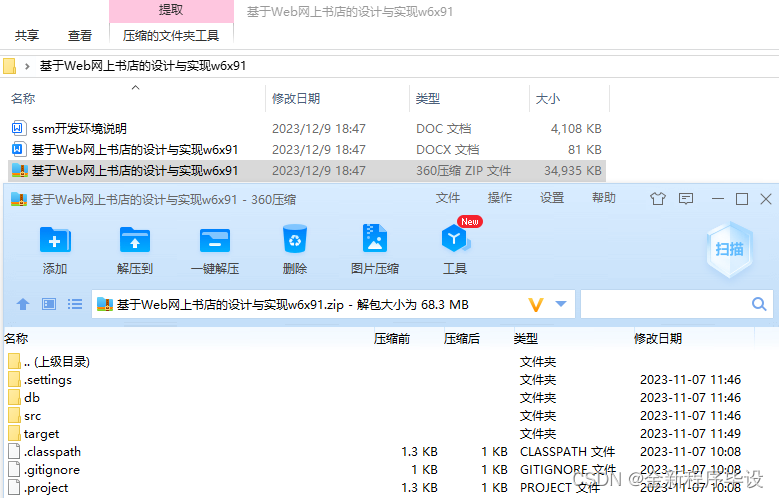Select the ssm开发环境说明 DOC file

[307, 128]
